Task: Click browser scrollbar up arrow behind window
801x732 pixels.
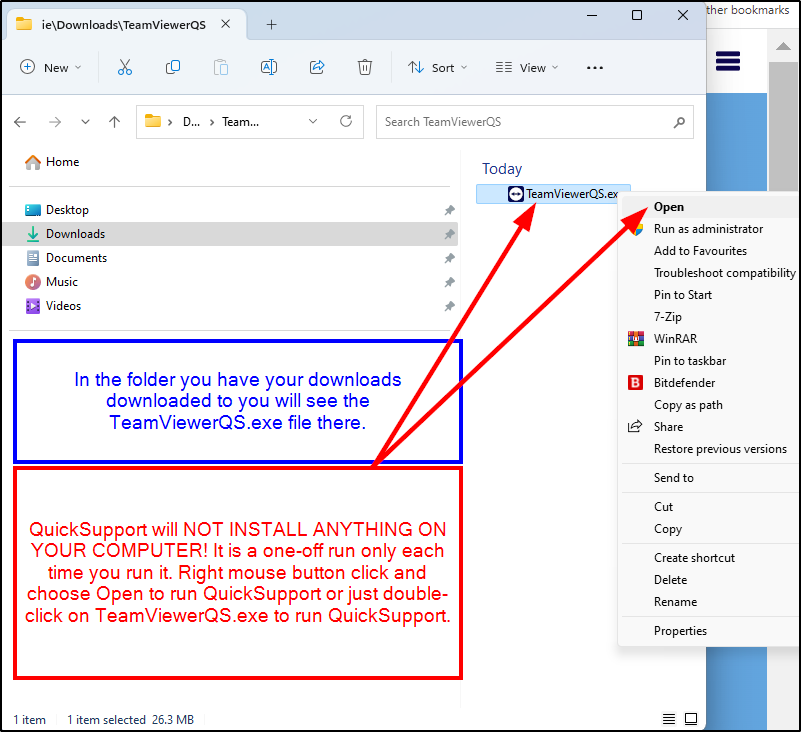Action: point(783,46)
